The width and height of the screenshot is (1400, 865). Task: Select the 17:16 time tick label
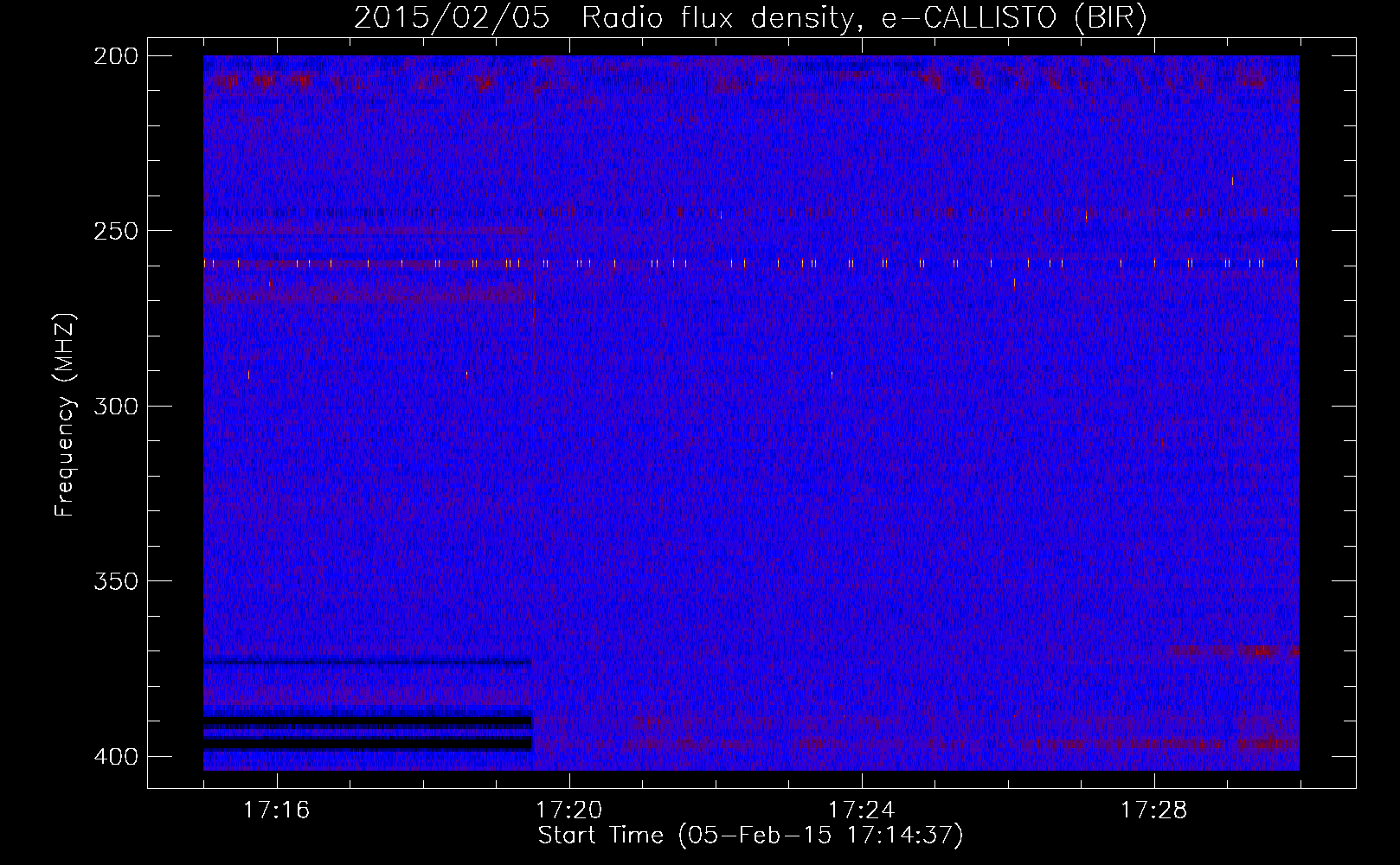[x=277, y=810]
